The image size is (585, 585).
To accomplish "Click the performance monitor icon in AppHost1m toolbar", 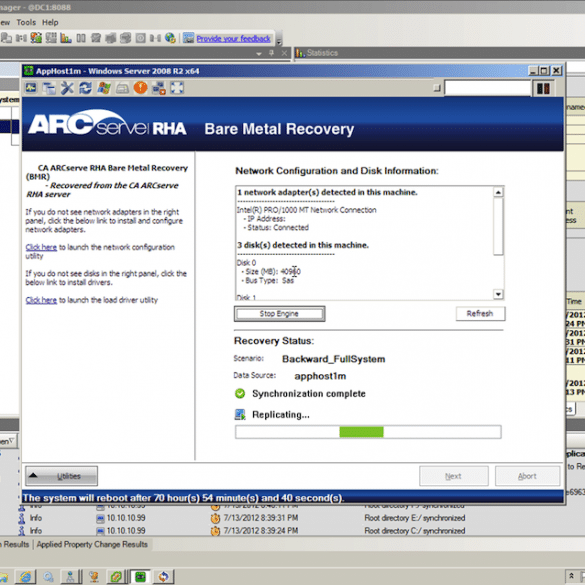I will coord(31,88).
